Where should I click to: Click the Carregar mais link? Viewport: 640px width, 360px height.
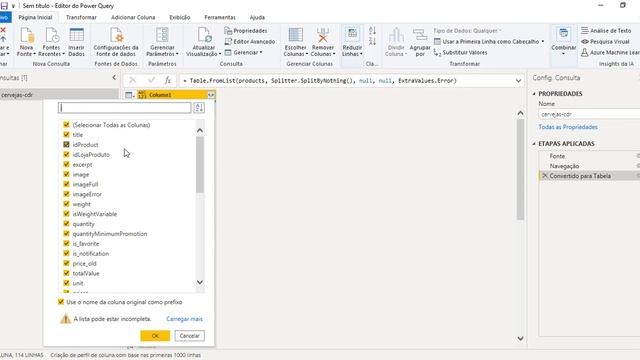point(184,319)
